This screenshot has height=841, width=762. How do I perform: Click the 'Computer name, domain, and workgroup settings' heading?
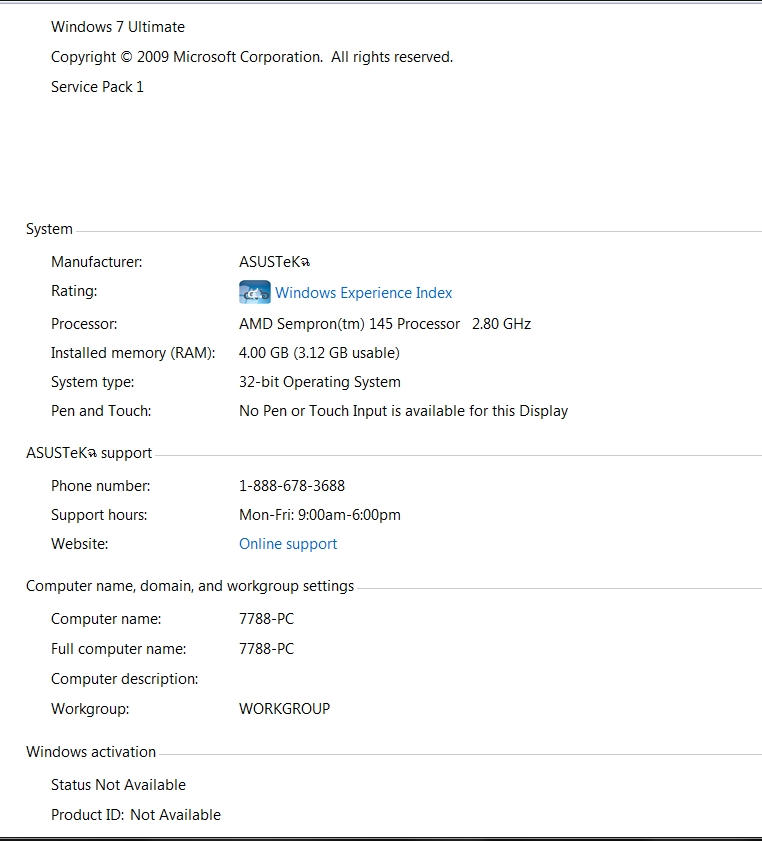tap(190, 586)
